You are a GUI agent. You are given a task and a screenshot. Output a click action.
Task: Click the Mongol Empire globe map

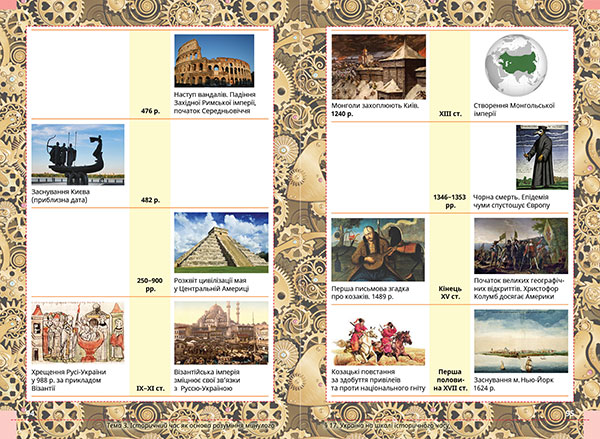(516, 67)
